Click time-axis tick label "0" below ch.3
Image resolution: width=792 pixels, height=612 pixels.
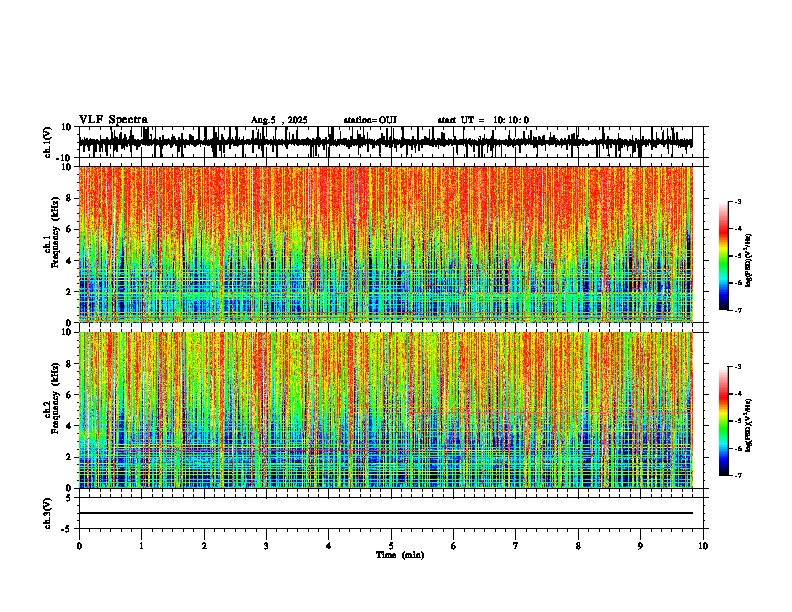[x=79, y=546]
